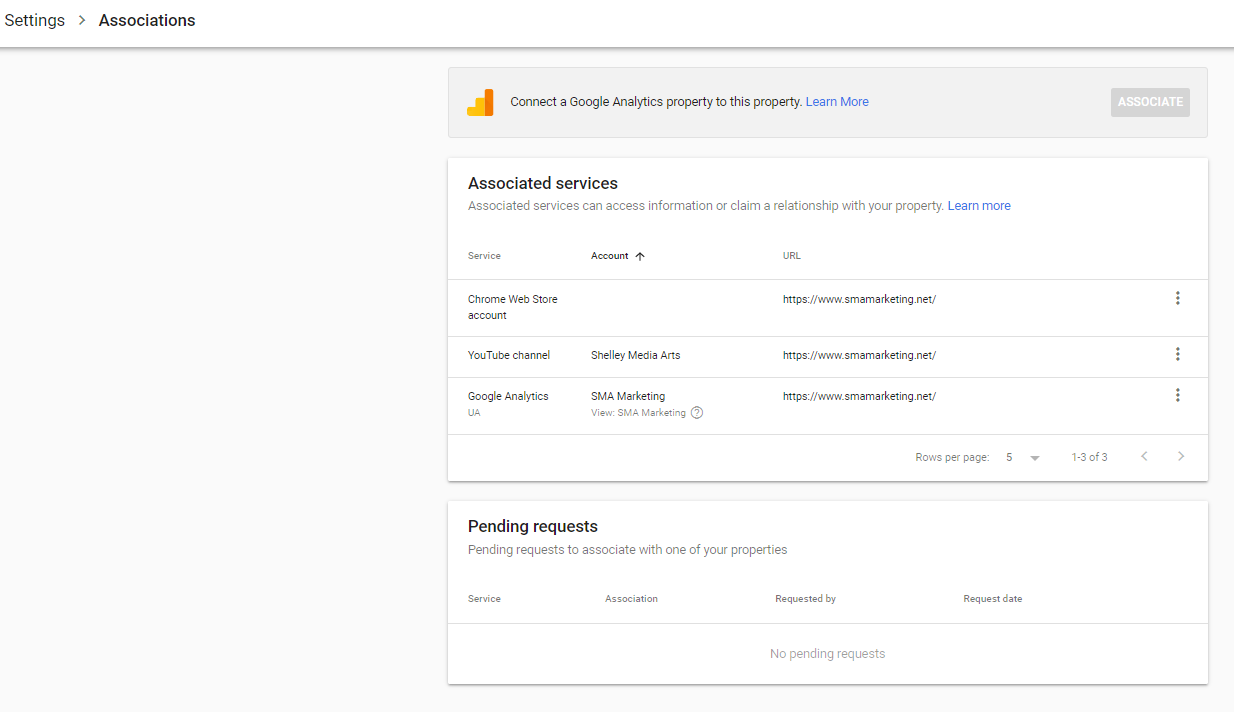Go to the next page of associations

click(x=1181, y=457)
